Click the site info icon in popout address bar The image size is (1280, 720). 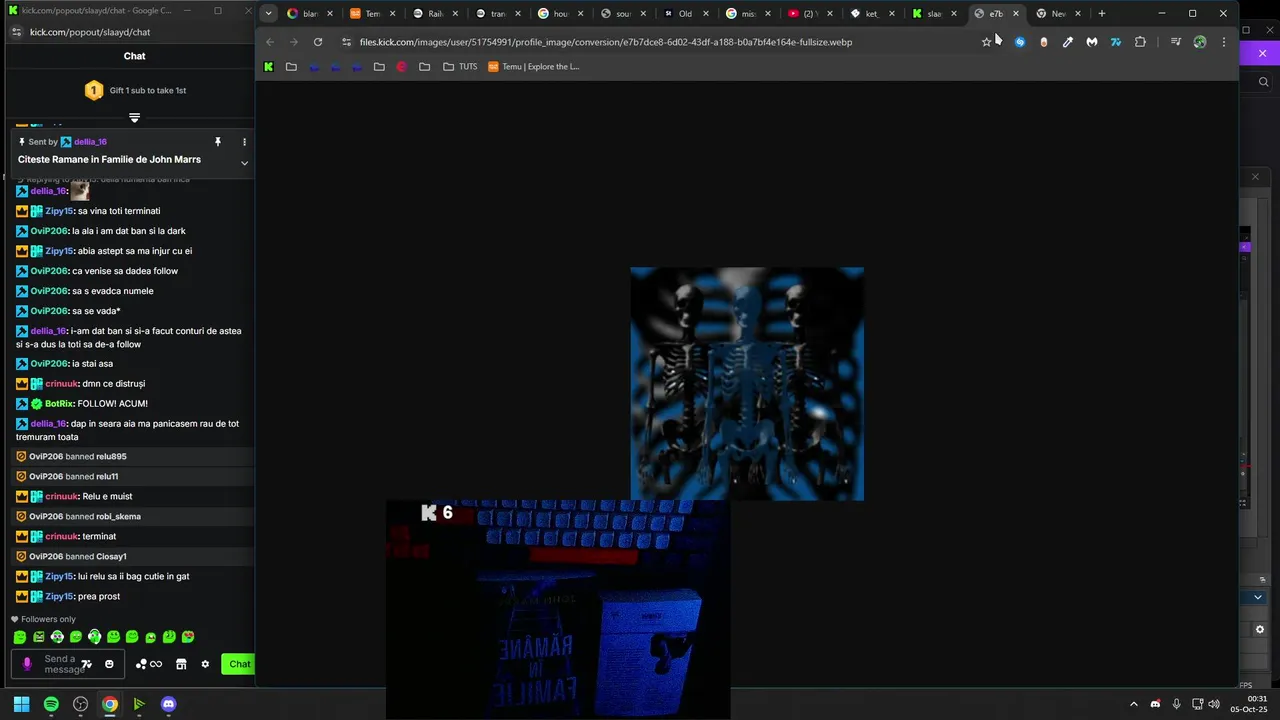tap(16, 32)
